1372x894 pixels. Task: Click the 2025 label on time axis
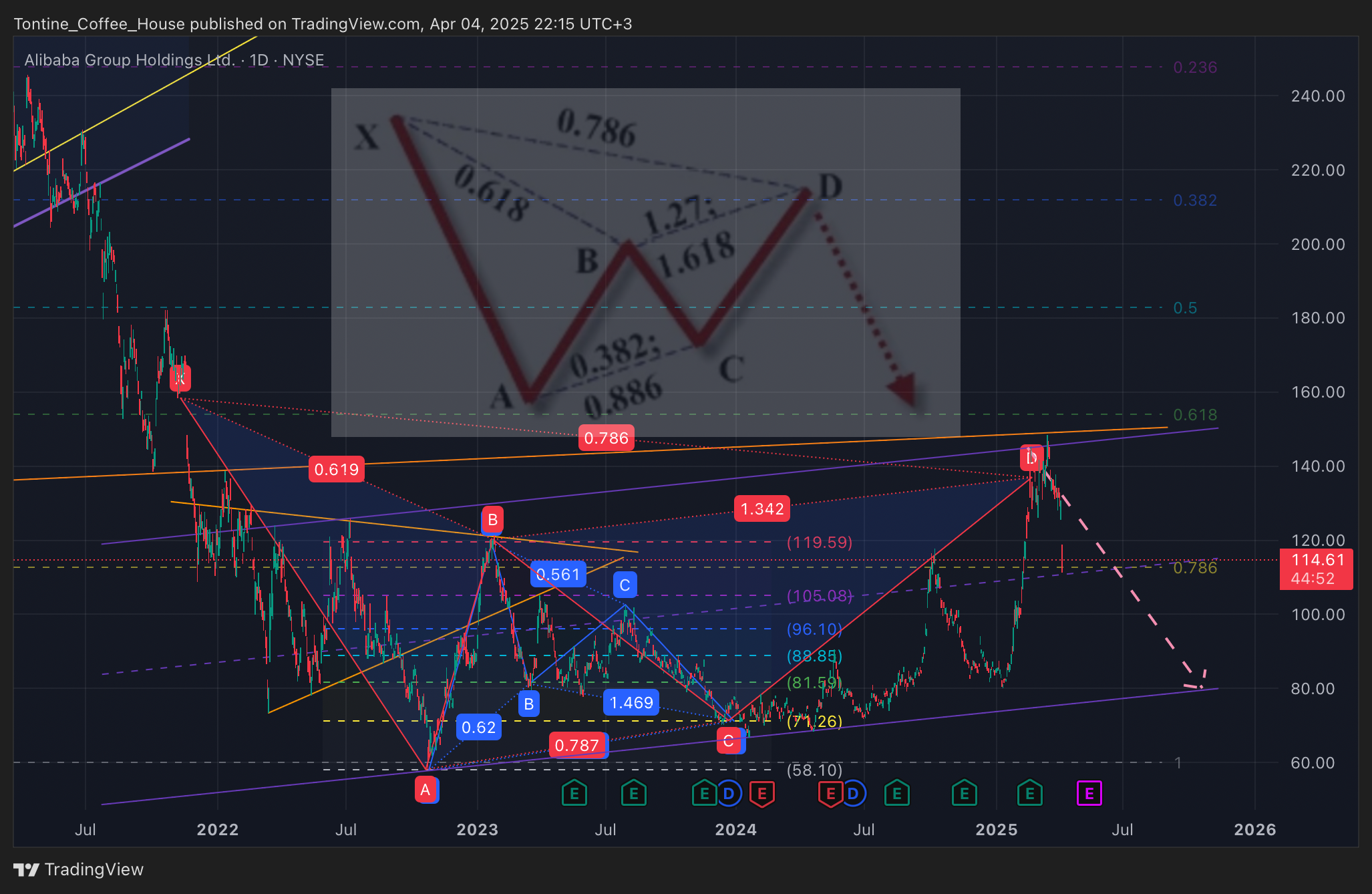(x=996, y=830)
